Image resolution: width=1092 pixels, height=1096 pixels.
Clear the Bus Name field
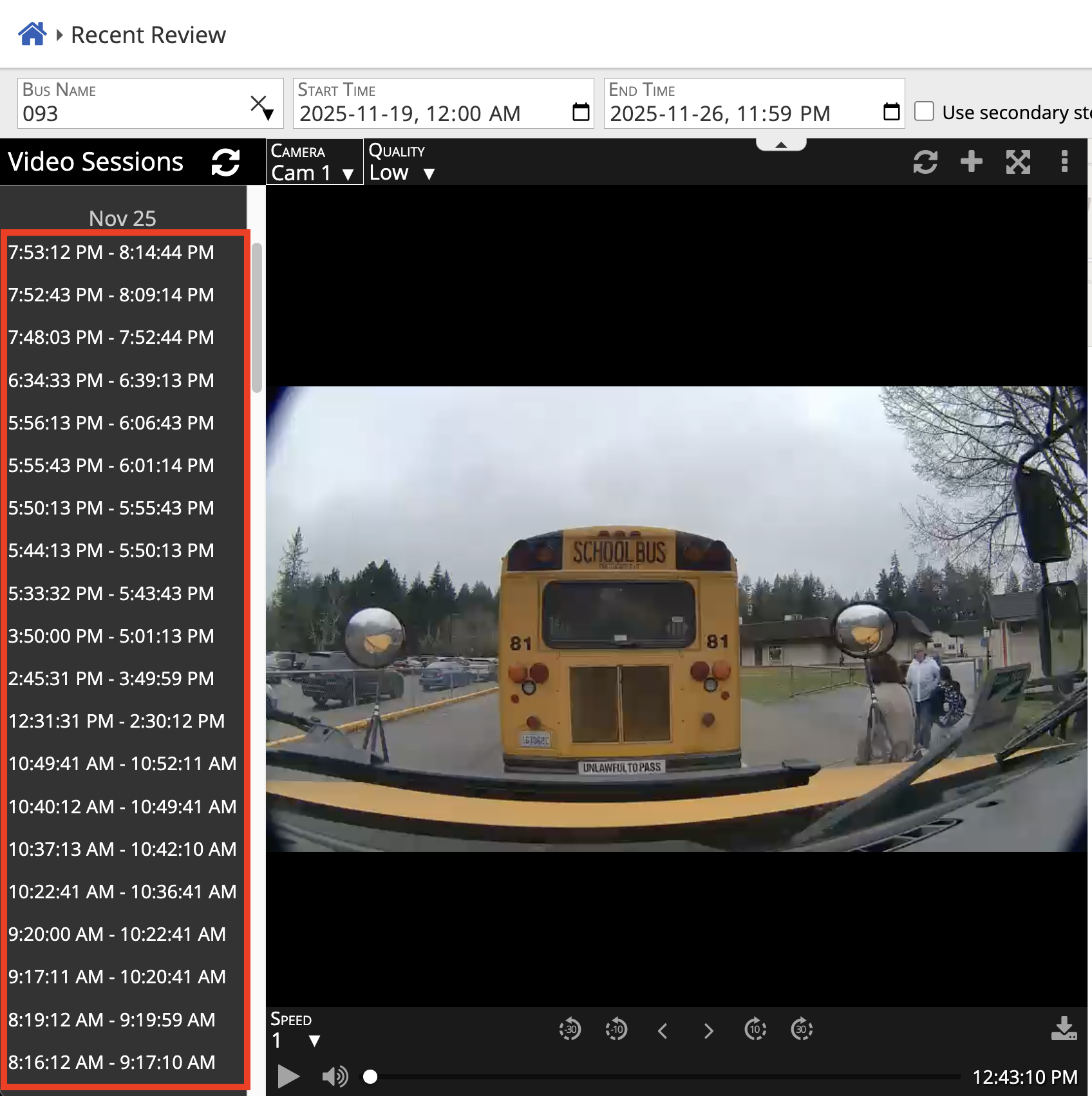point(258,102)
